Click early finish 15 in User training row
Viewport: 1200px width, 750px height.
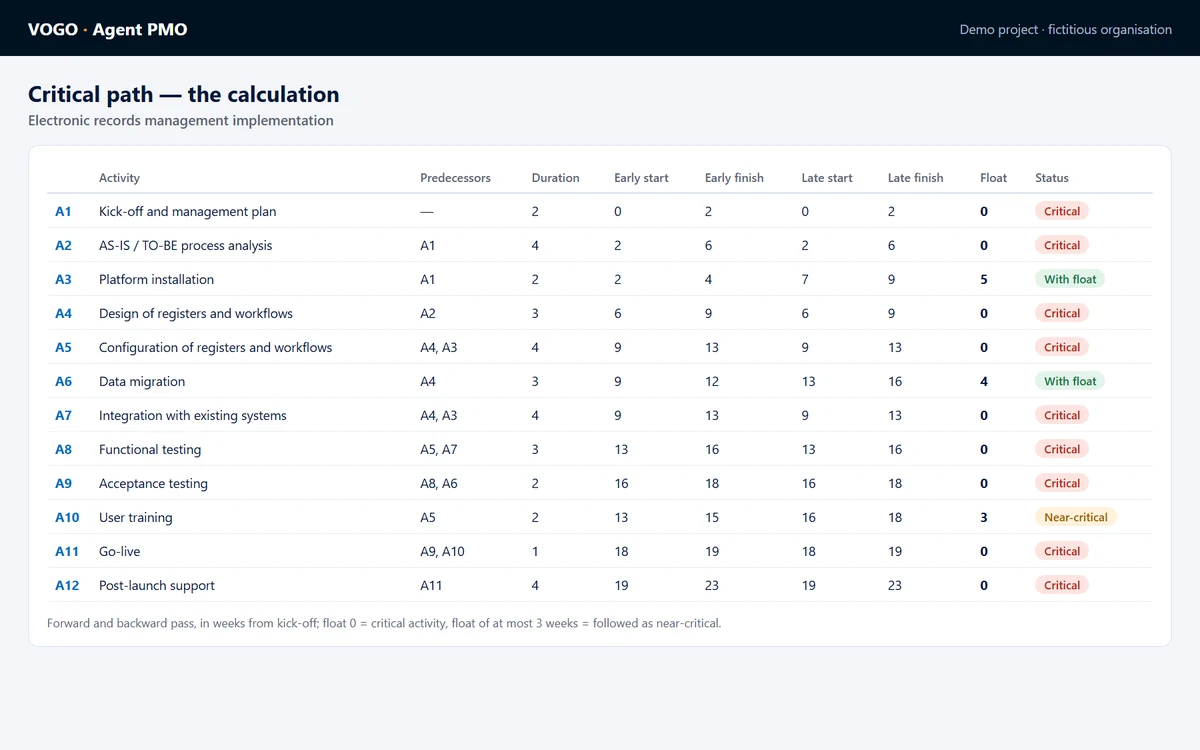(x=712, y=517)
